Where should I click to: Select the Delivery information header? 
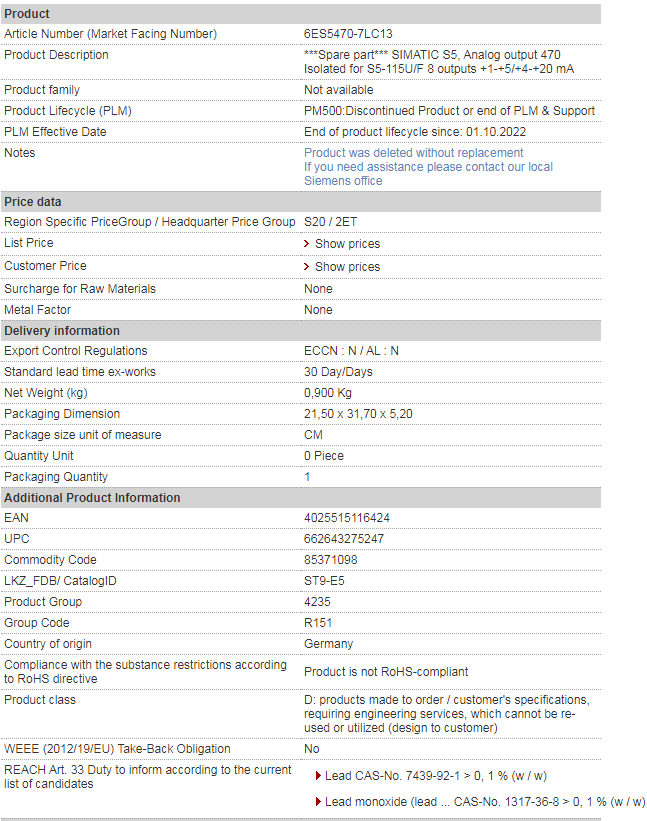tap(300, 331)
